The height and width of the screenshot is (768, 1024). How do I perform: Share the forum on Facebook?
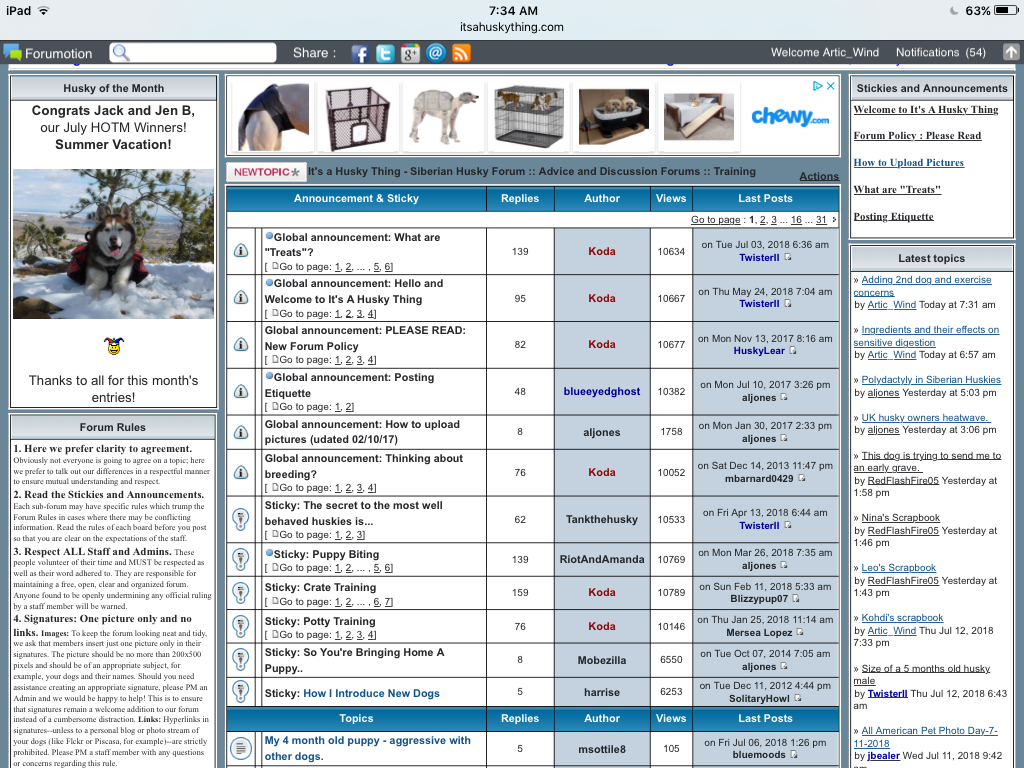360,54
